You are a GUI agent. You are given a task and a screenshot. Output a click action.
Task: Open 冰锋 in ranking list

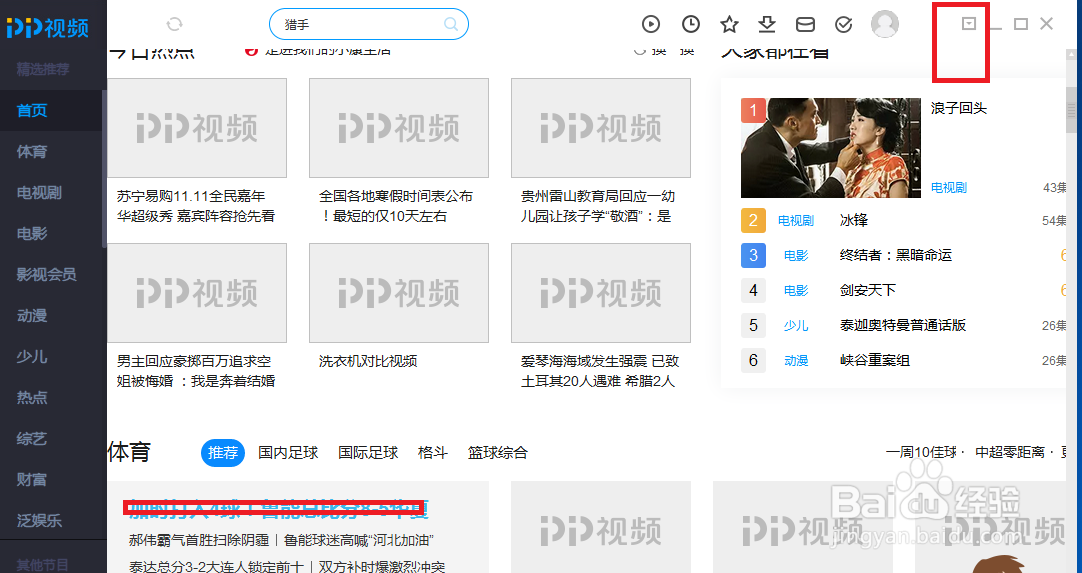pyautogui.click(x=854, y=221)
